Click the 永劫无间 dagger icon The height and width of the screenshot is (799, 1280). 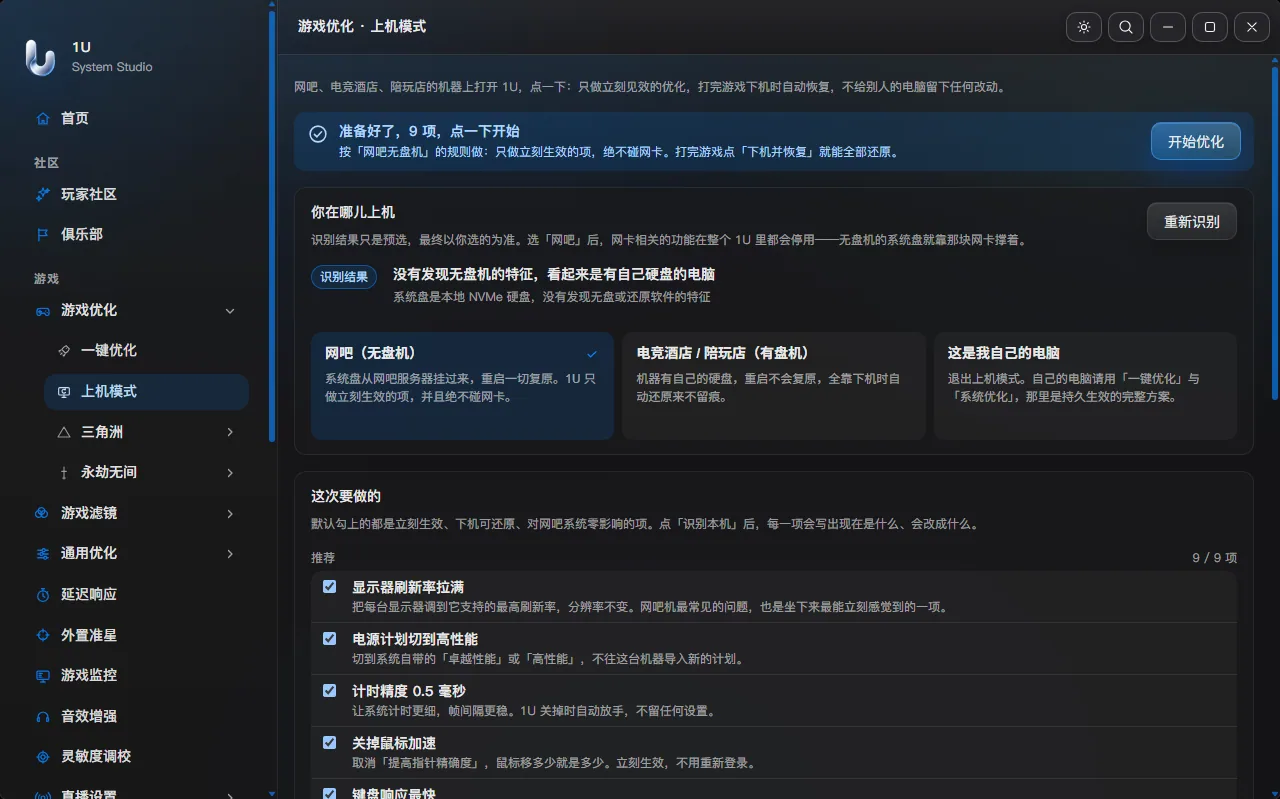click(x=64, y=472)
